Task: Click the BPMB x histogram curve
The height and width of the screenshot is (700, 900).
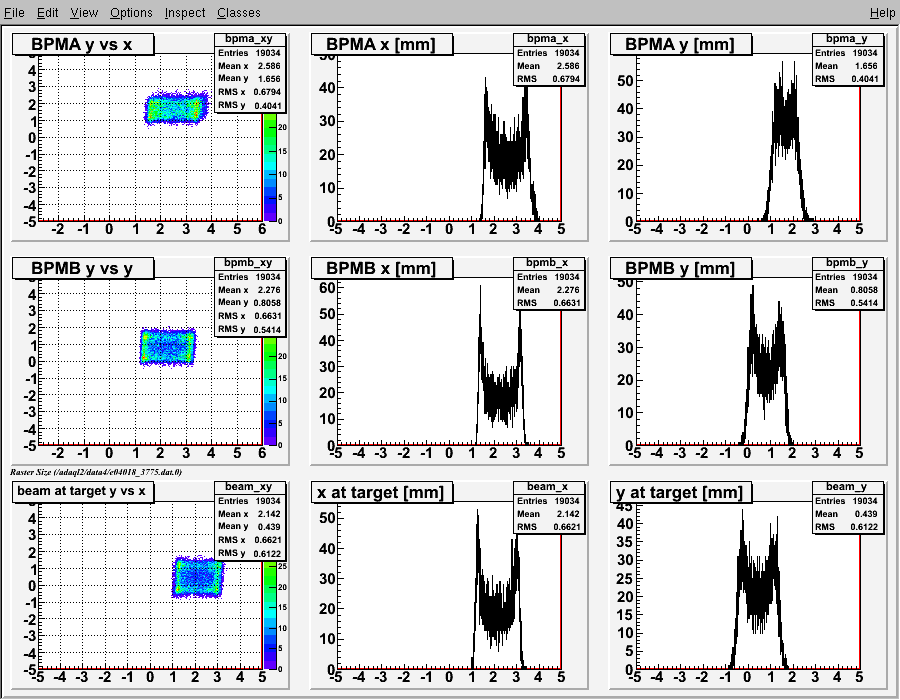Action: click(501, 396)
